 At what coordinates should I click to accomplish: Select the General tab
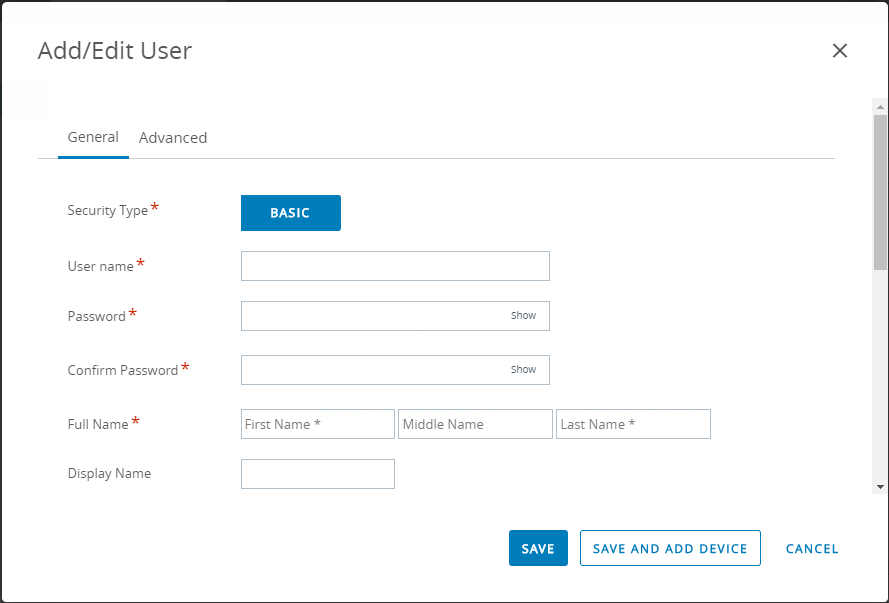93,137
